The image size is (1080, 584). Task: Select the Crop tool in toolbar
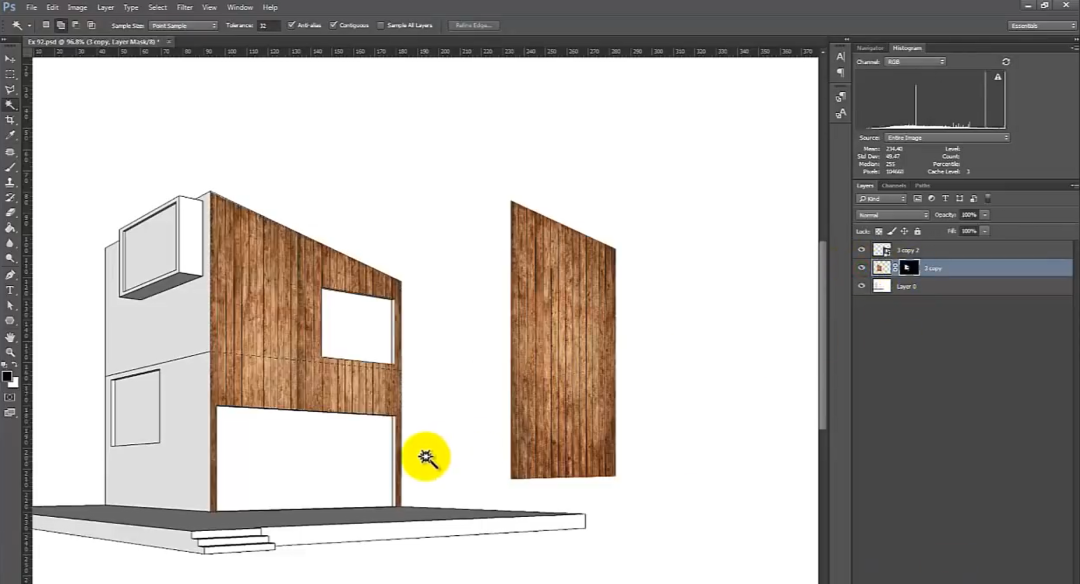[x=11, y=120]
